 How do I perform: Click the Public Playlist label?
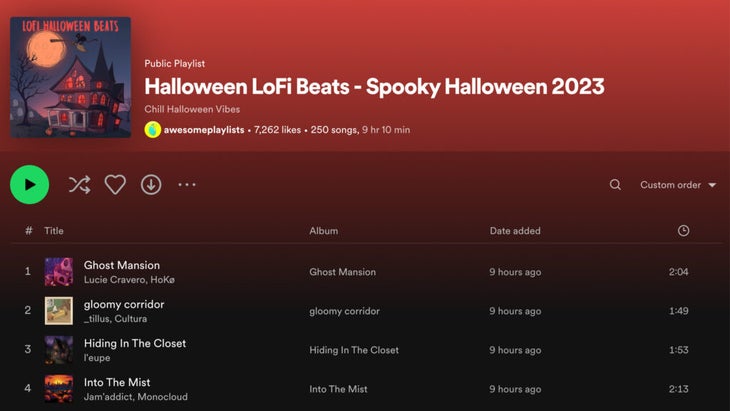[175, 64]
